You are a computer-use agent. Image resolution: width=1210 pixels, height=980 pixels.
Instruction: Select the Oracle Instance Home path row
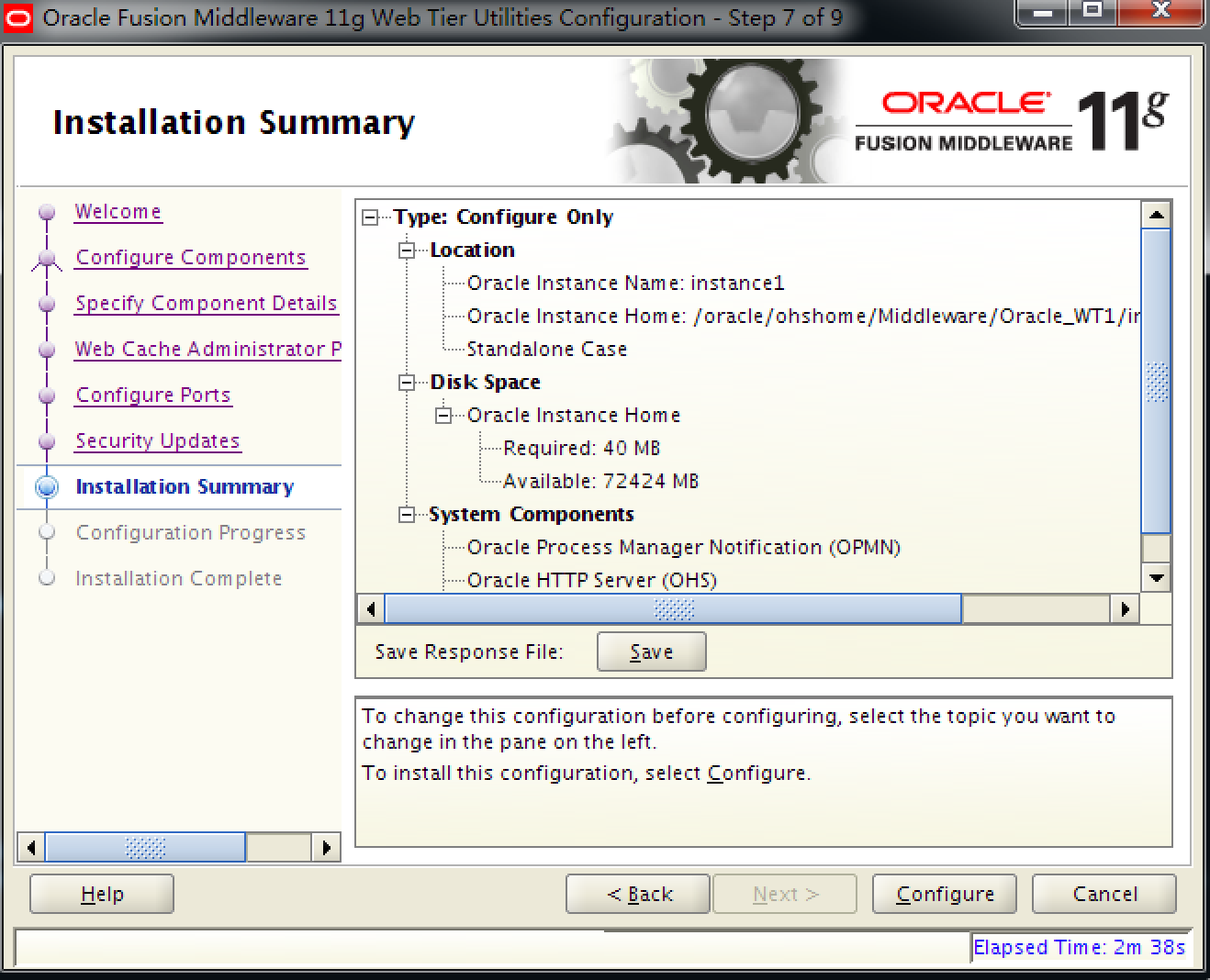803,317
